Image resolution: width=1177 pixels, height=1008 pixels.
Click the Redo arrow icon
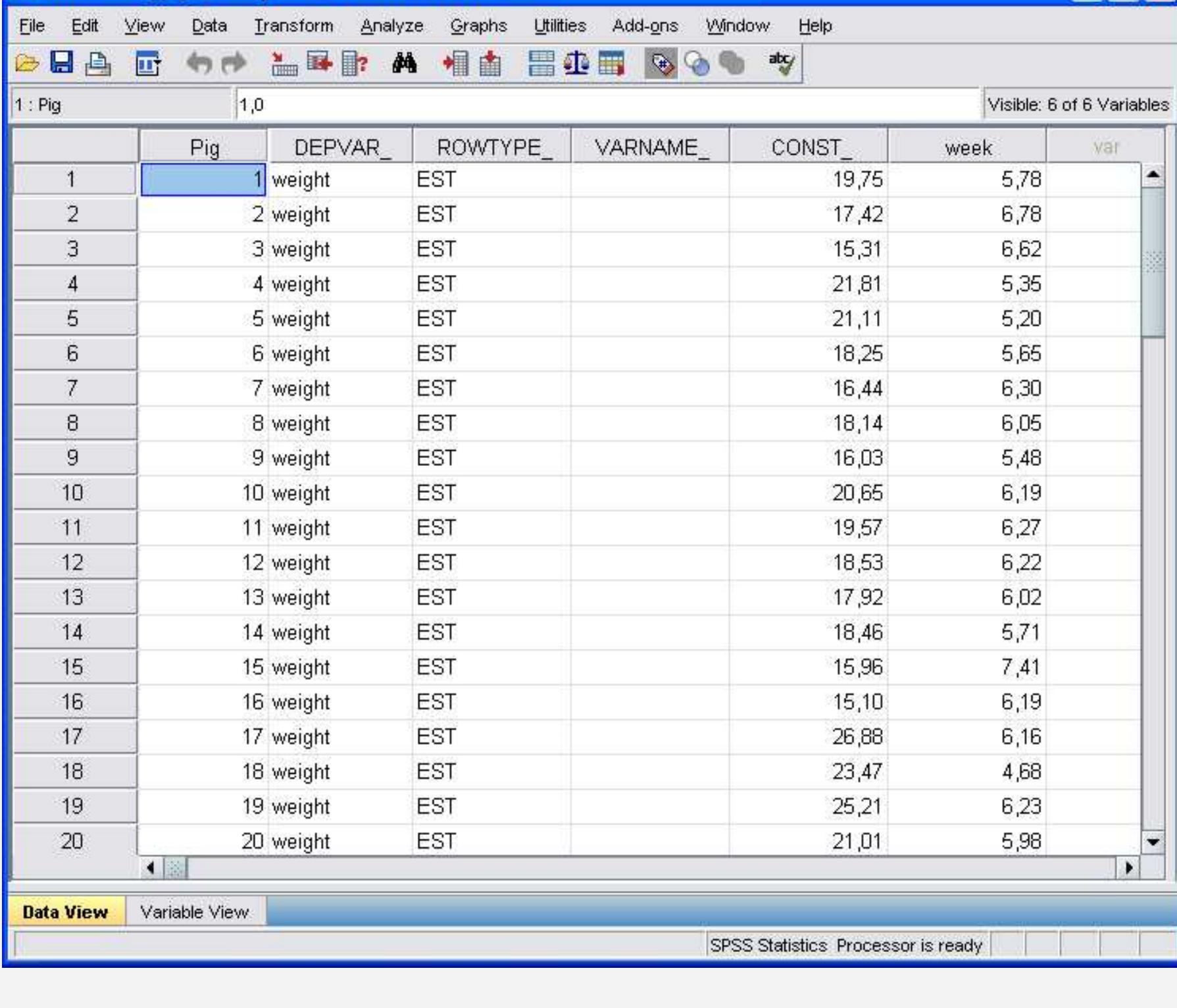234,64
